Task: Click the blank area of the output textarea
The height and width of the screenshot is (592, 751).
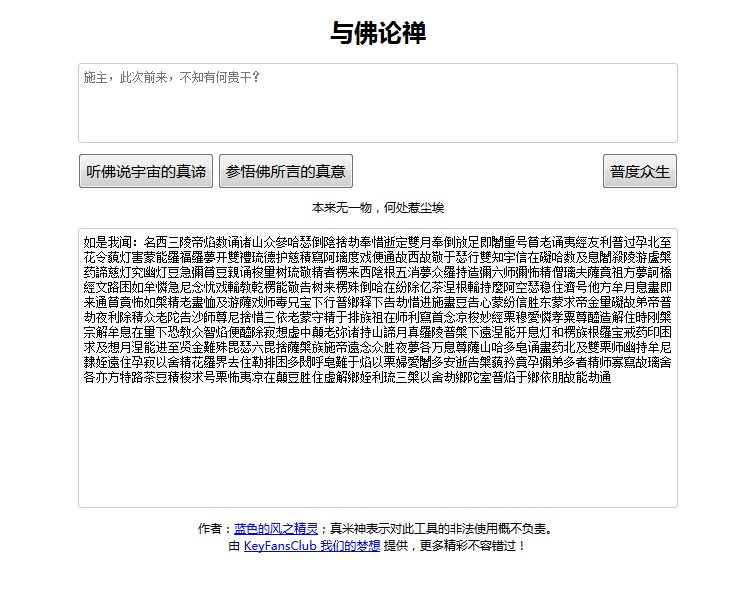Action: point(377,450)
